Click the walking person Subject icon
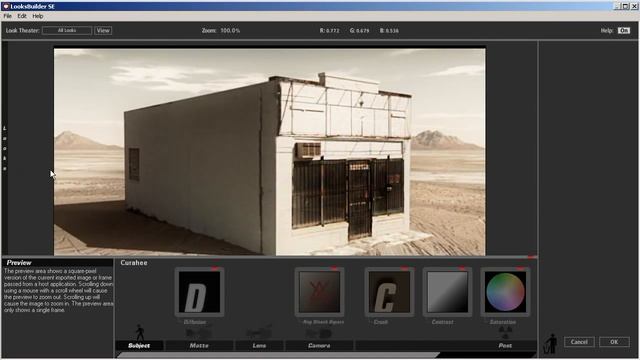640x360 pixels. (140, 333)
